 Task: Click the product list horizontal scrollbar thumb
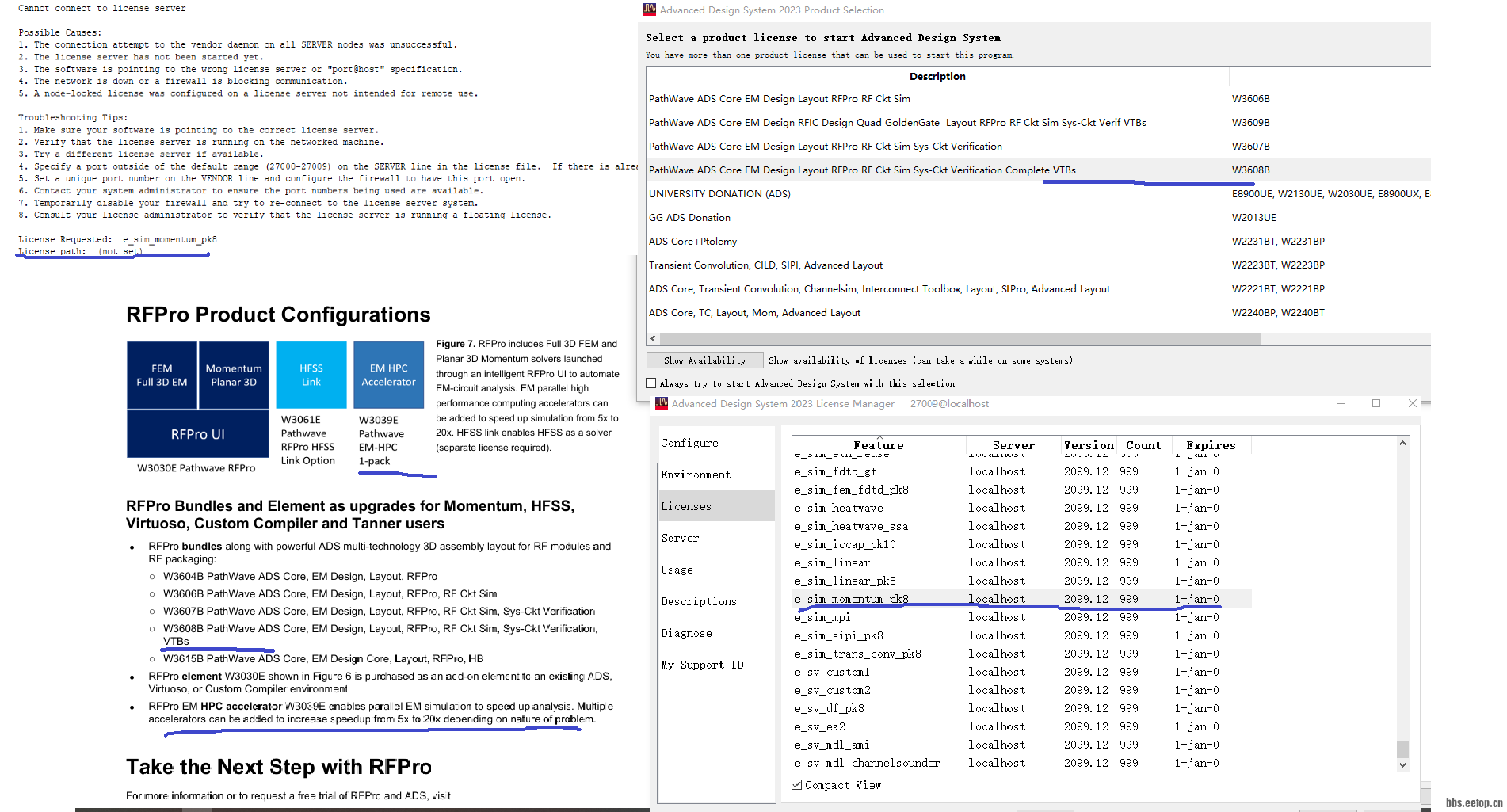click(960, 338)
